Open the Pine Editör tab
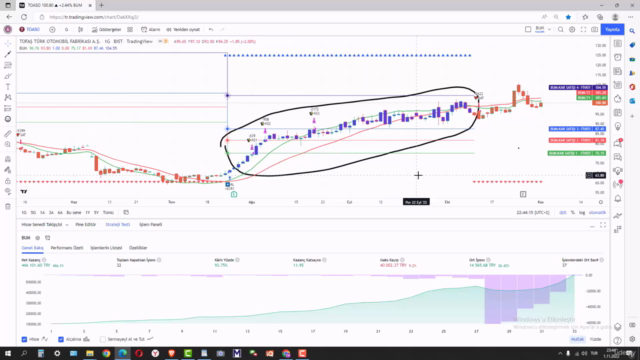 [x=86, y=224]
